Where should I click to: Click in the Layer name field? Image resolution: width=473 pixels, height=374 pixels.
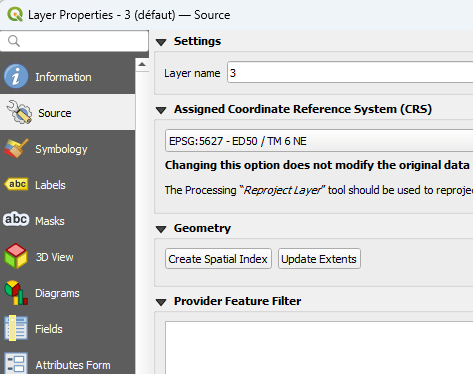(350, 72)
